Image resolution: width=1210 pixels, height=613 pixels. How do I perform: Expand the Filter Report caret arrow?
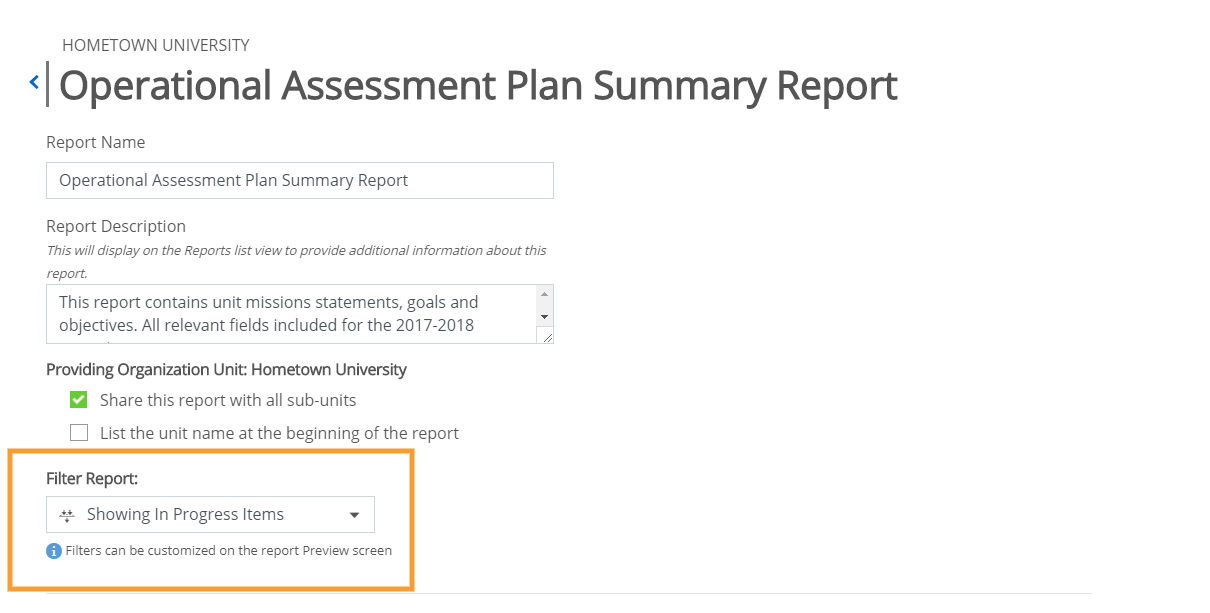pos(354,516)
